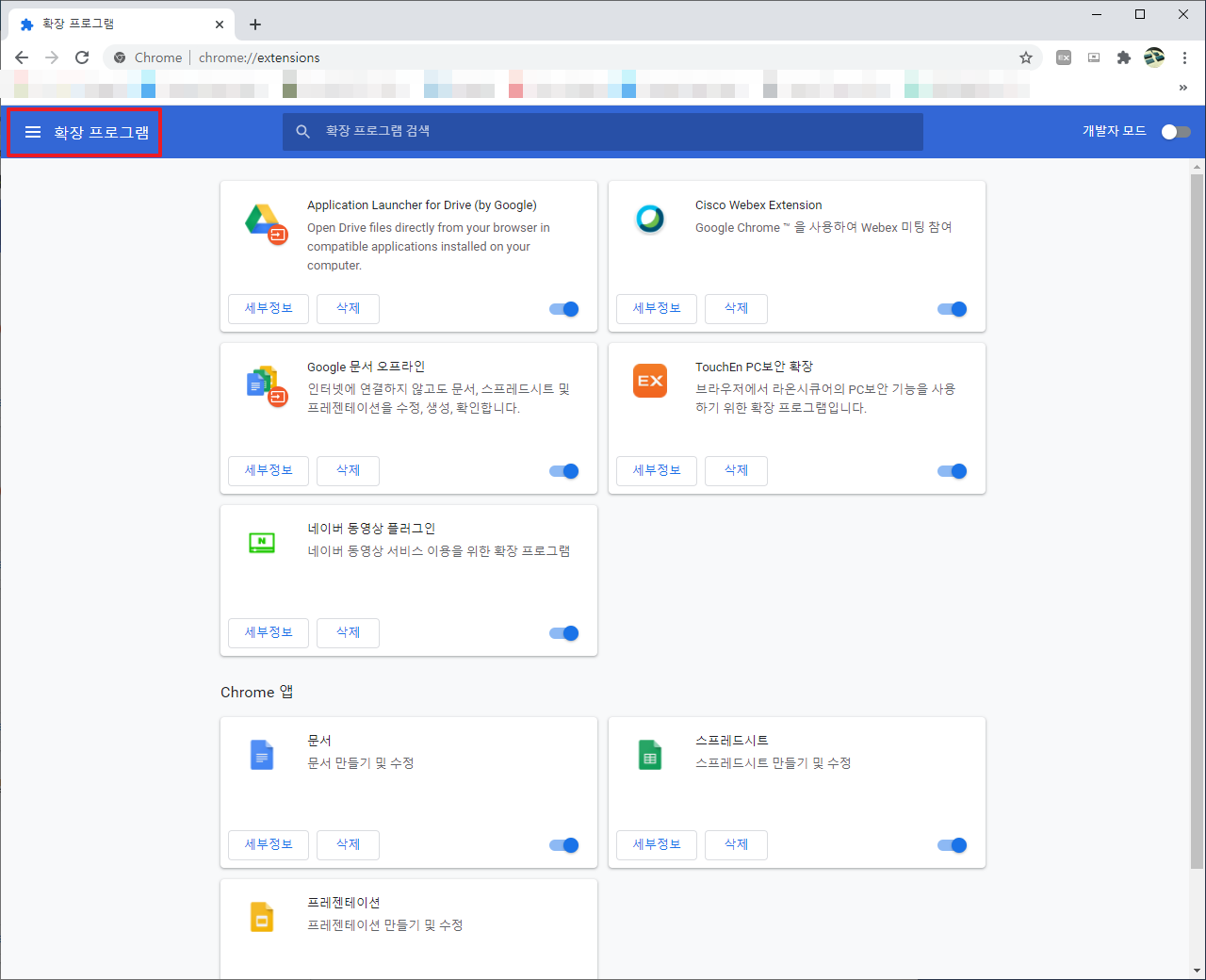The image size is (1206, 980).
Task: Click the Google 문서 오프라인 icon
Action: (266, 384)
